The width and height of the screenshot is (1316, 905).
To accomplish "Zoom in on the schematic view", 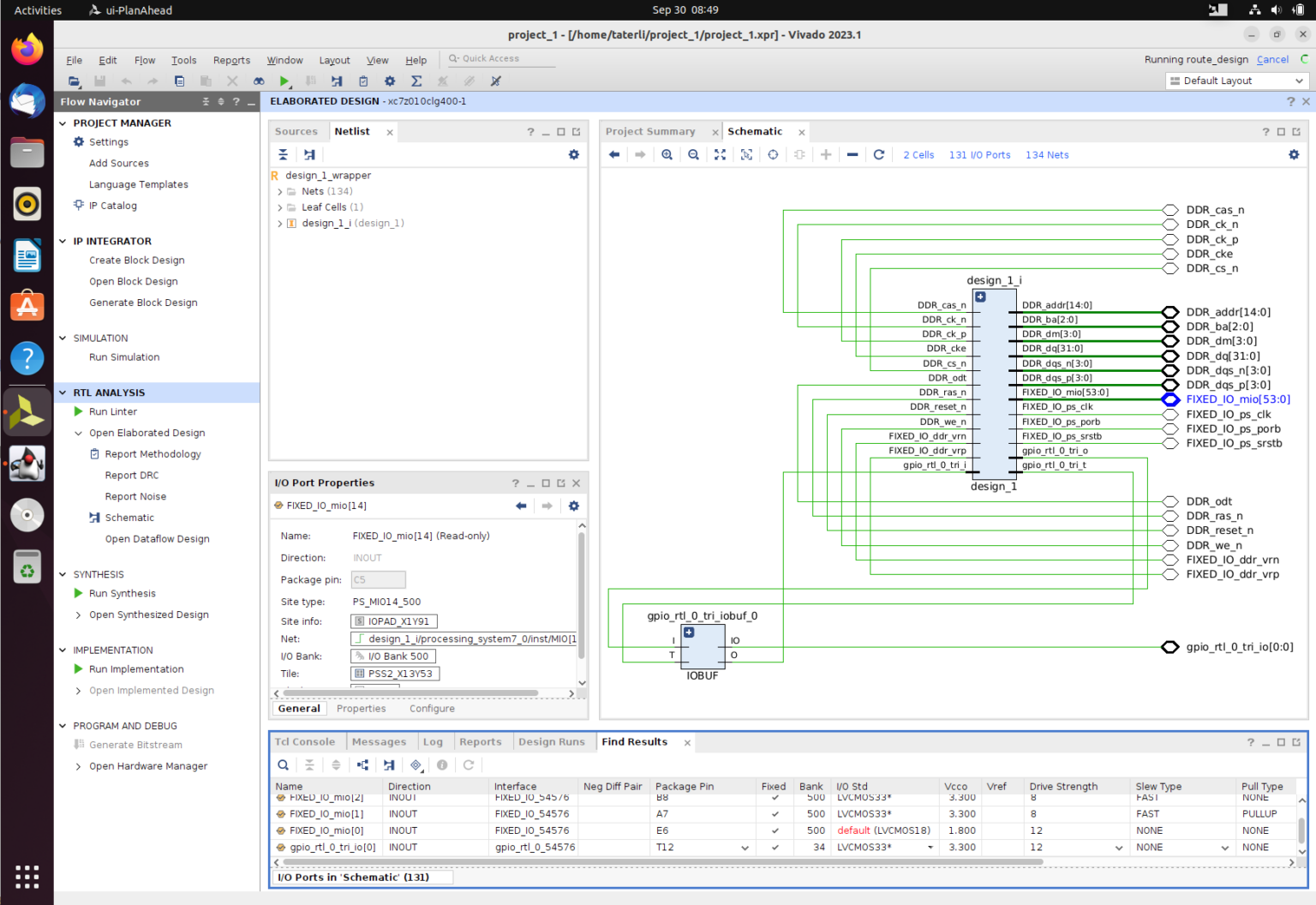I will coord(667,155).
